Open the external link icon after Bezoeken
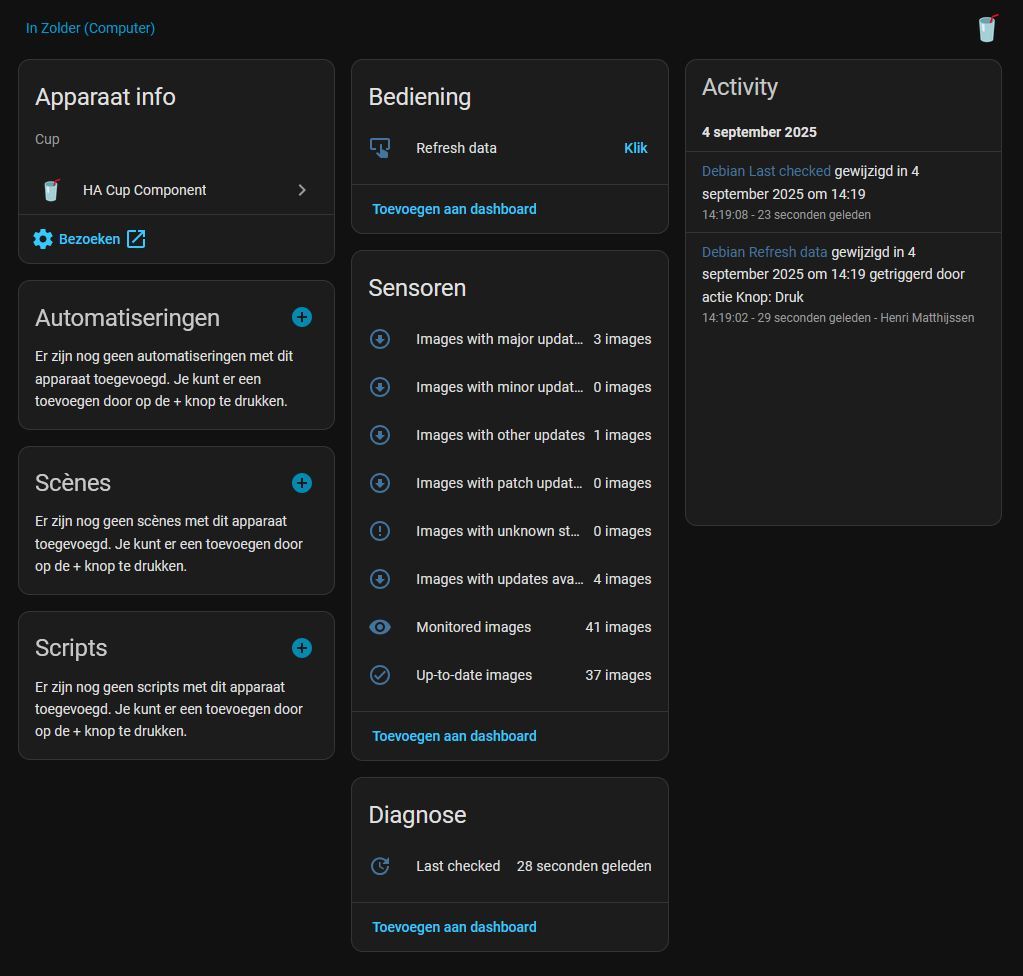Viewport: 1023px width, 976px height. point(136,239)
